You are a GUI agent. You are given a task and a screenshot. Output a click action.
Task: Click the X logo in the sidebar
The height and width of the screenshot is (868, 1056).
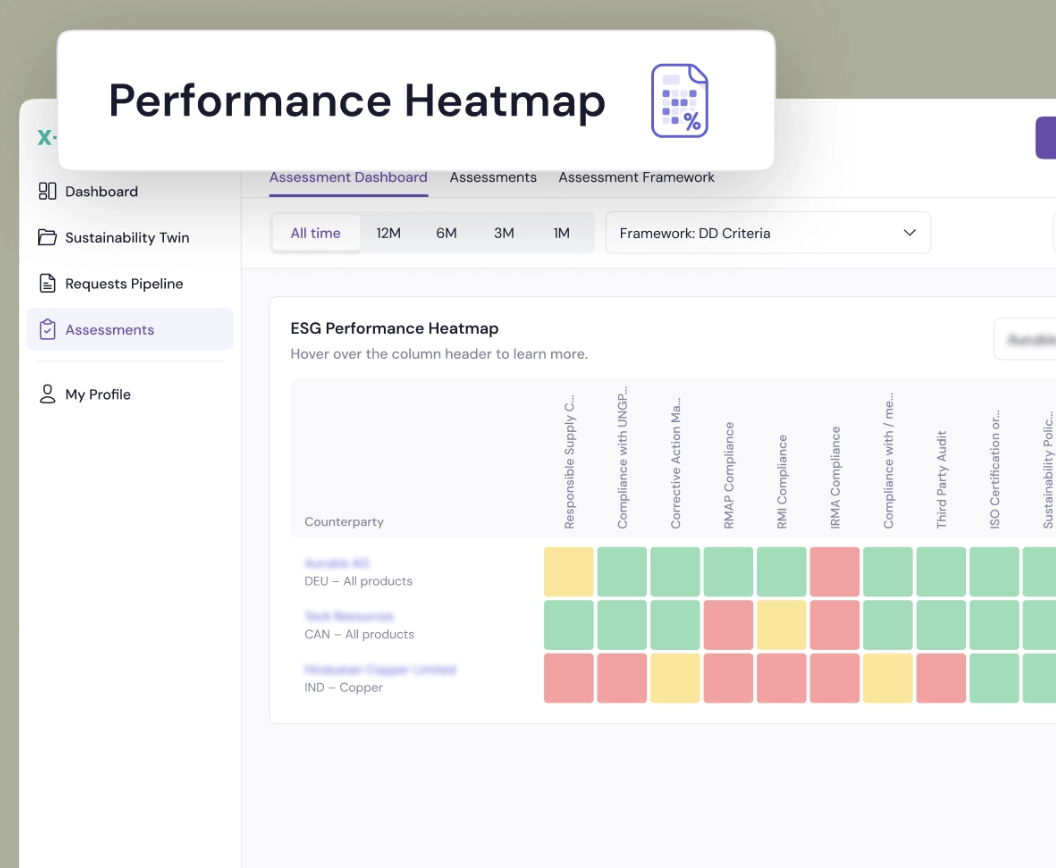[47, 137]
